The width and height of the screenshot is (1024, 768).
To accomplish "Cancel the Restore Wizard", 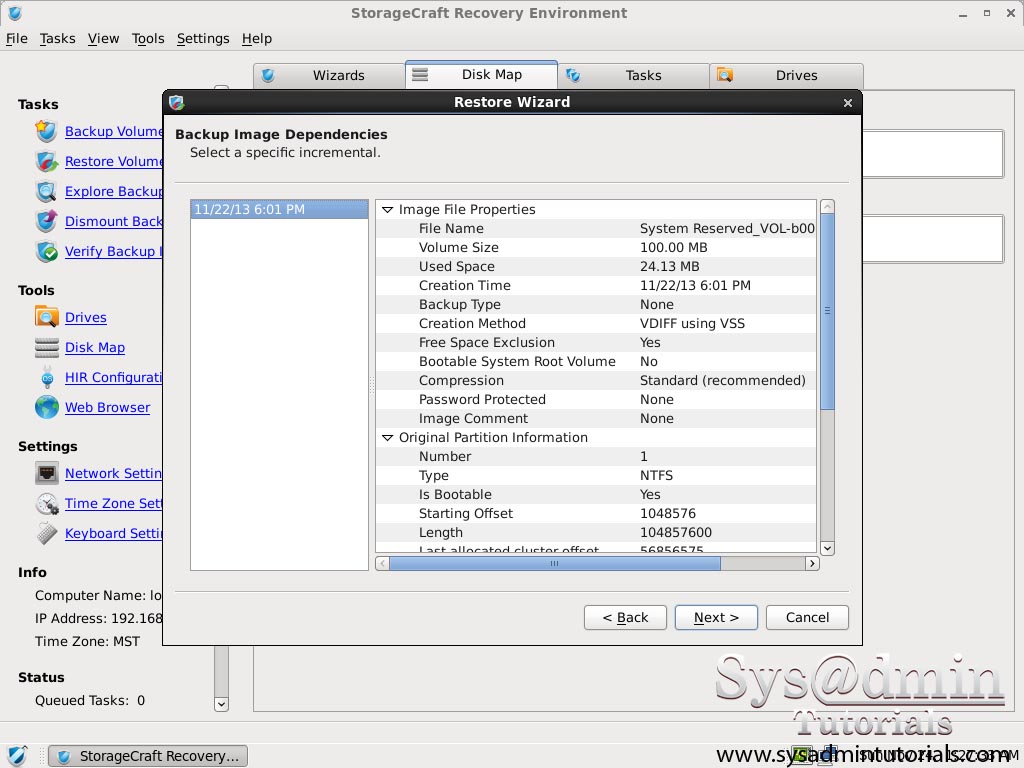I will (807, 617).
